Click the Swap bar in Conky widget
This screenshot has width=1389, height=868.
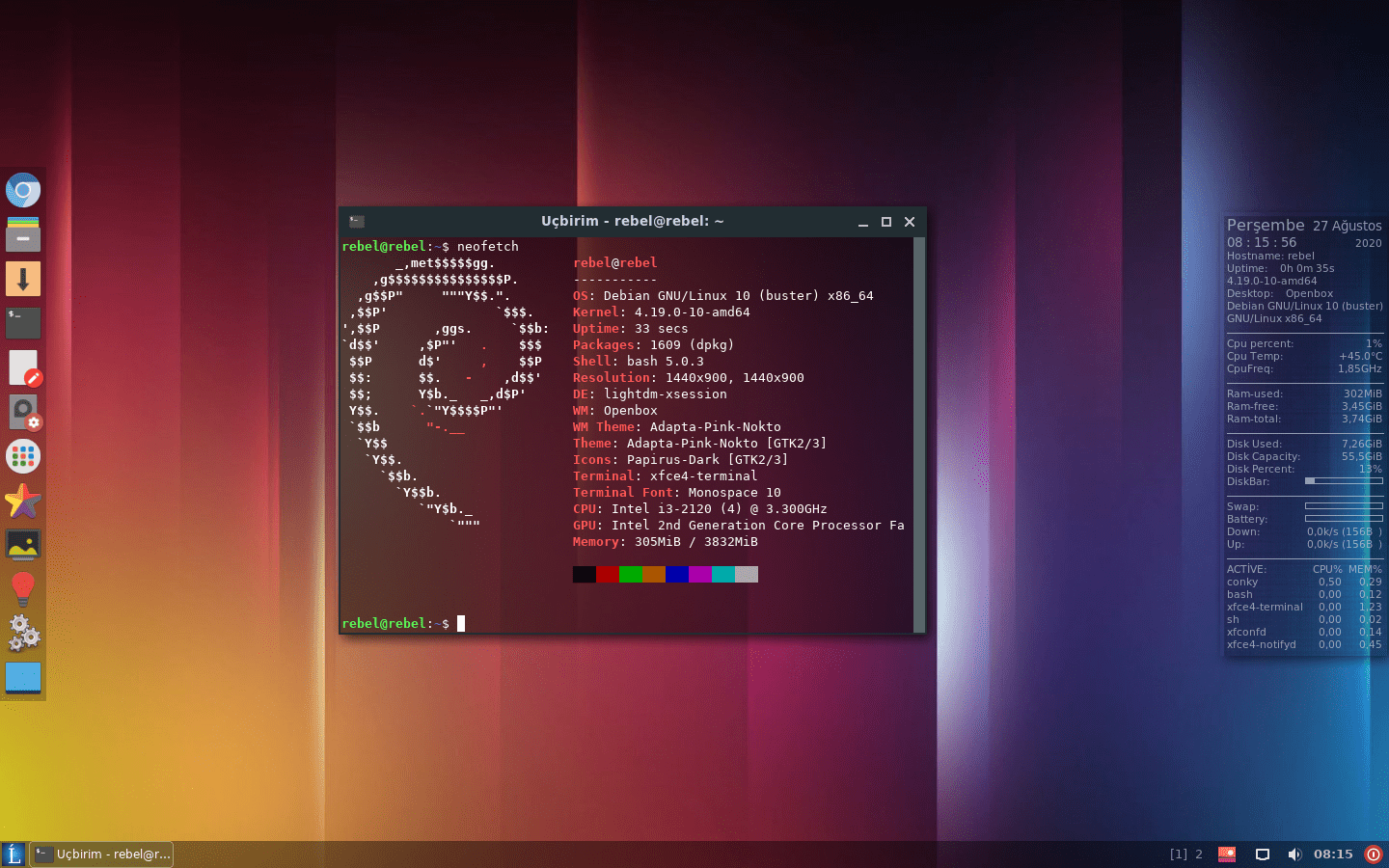click(x=1344, y=506)
